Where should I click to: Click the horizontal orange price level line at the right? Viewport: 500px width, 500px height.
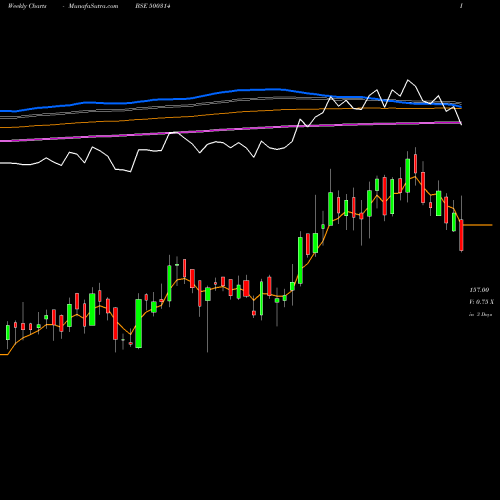[478, 225]
